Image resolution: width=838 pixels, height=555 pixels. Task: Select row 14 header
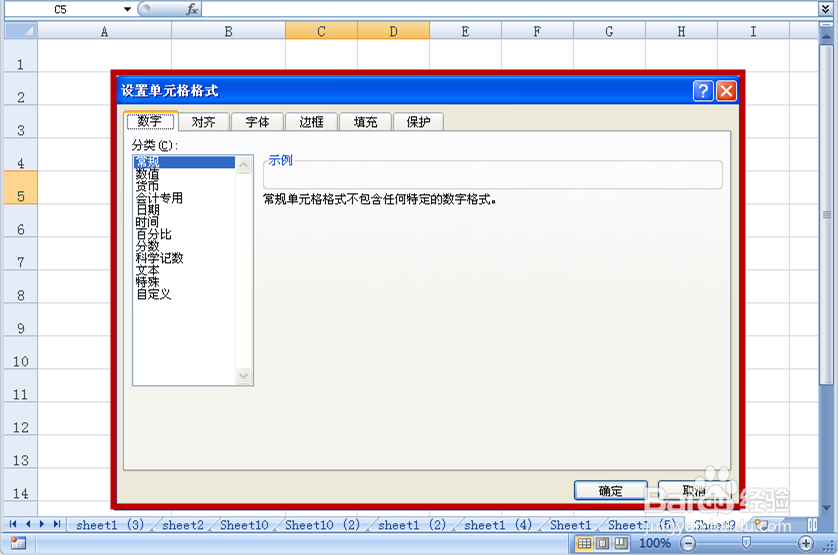click(21, 485)
